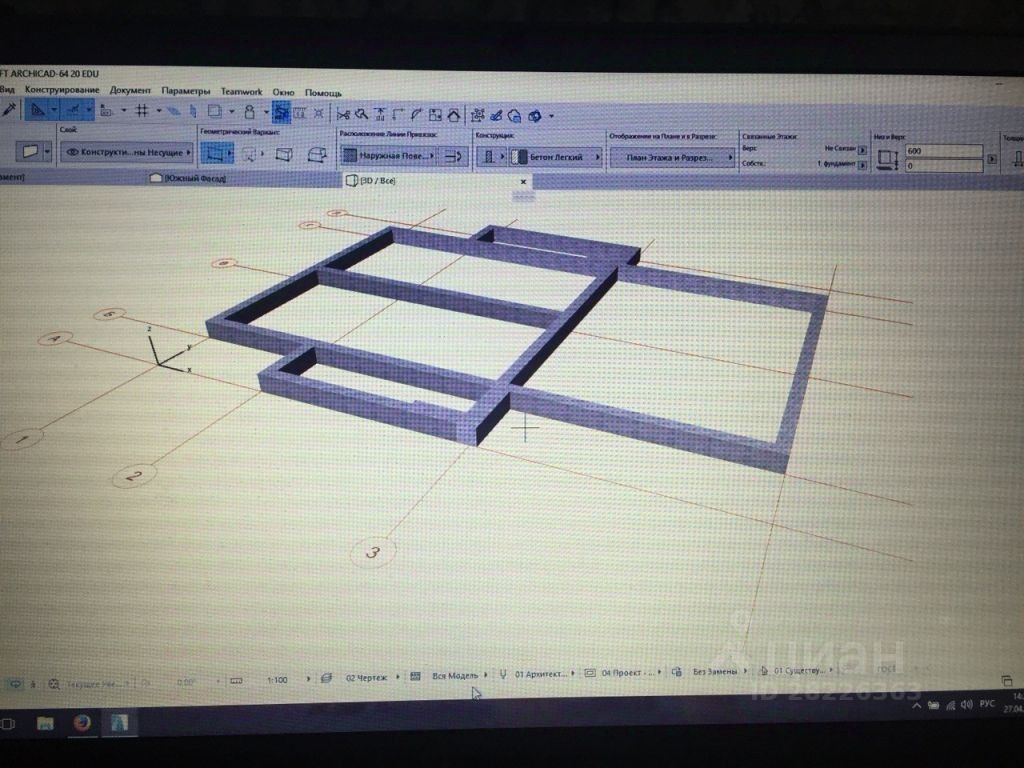This screenshot has width=1024, height=768.
Task: Click the zoom magnifier icon in status bar
Action: click(x=54, y=684)
